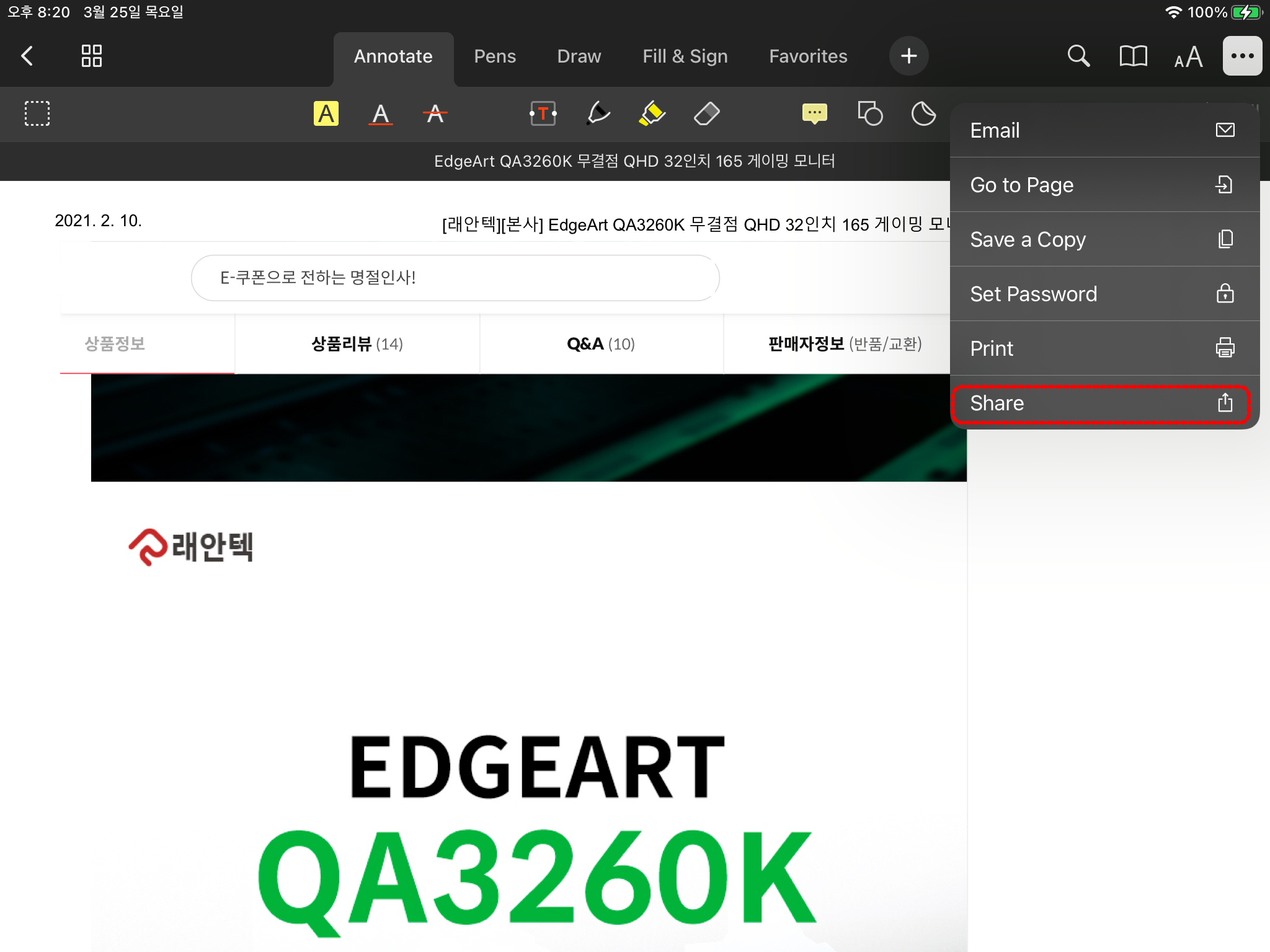Switch to the Pens tab

[x=495, y=56]
